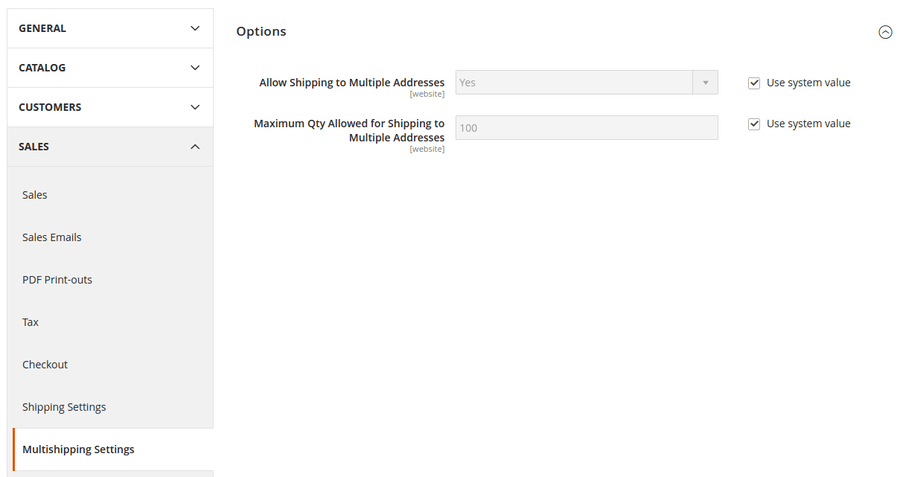
Task: Expand the Customers section chevron
Action: click(x=195, y=107)
